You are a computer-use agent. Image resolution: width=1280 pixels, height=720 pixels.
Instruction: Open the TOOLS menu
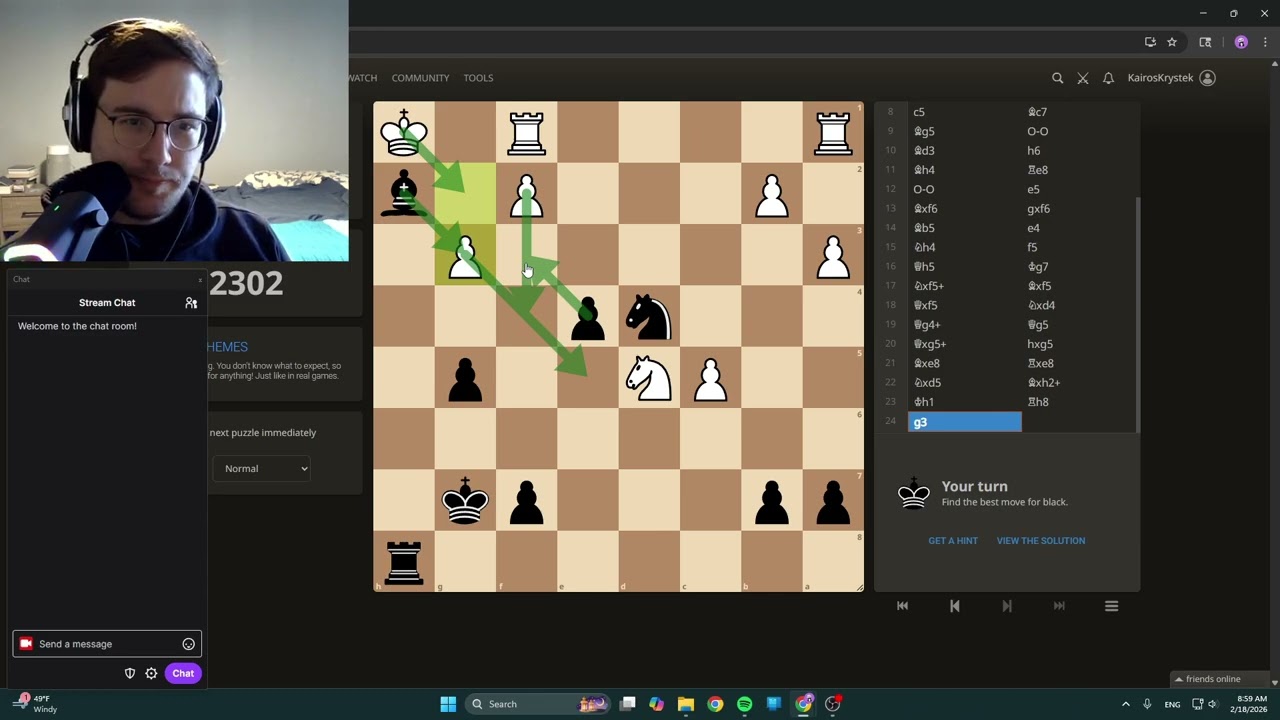coord(478,78)
